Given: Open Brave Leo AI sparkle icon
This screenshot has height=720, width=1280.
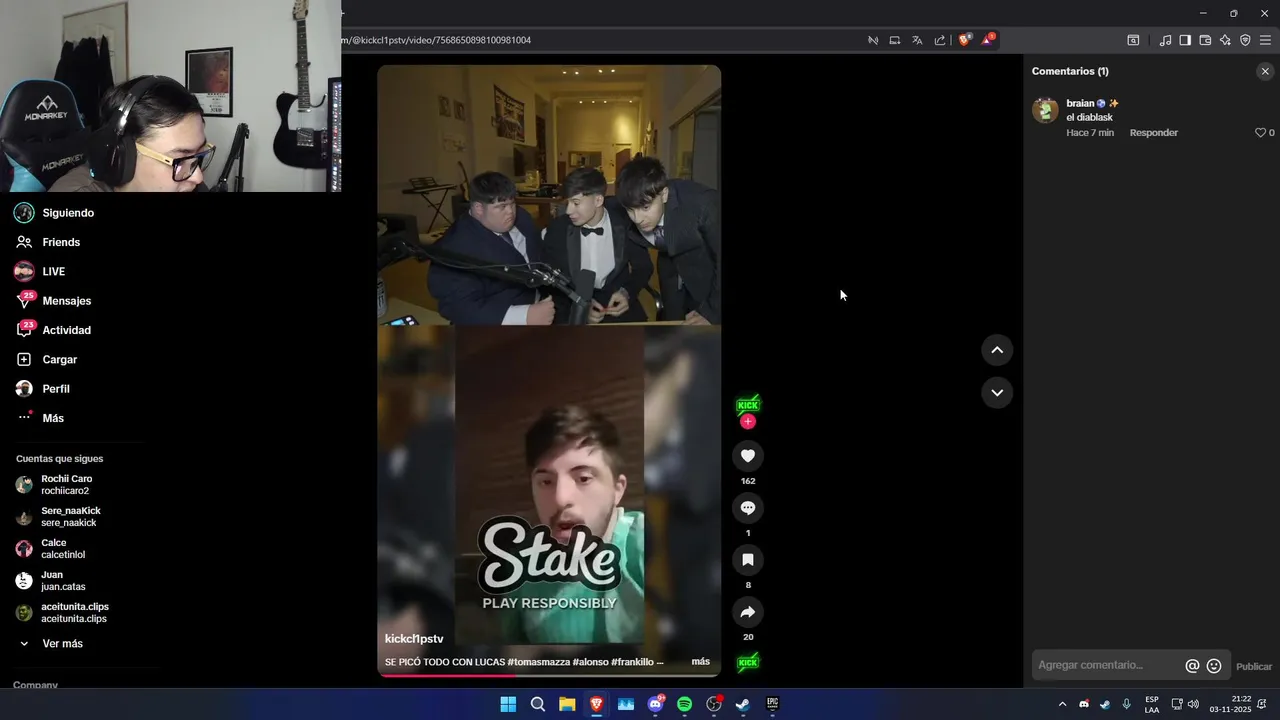Looking at the screenshot, I should (x=1225, y=40).
